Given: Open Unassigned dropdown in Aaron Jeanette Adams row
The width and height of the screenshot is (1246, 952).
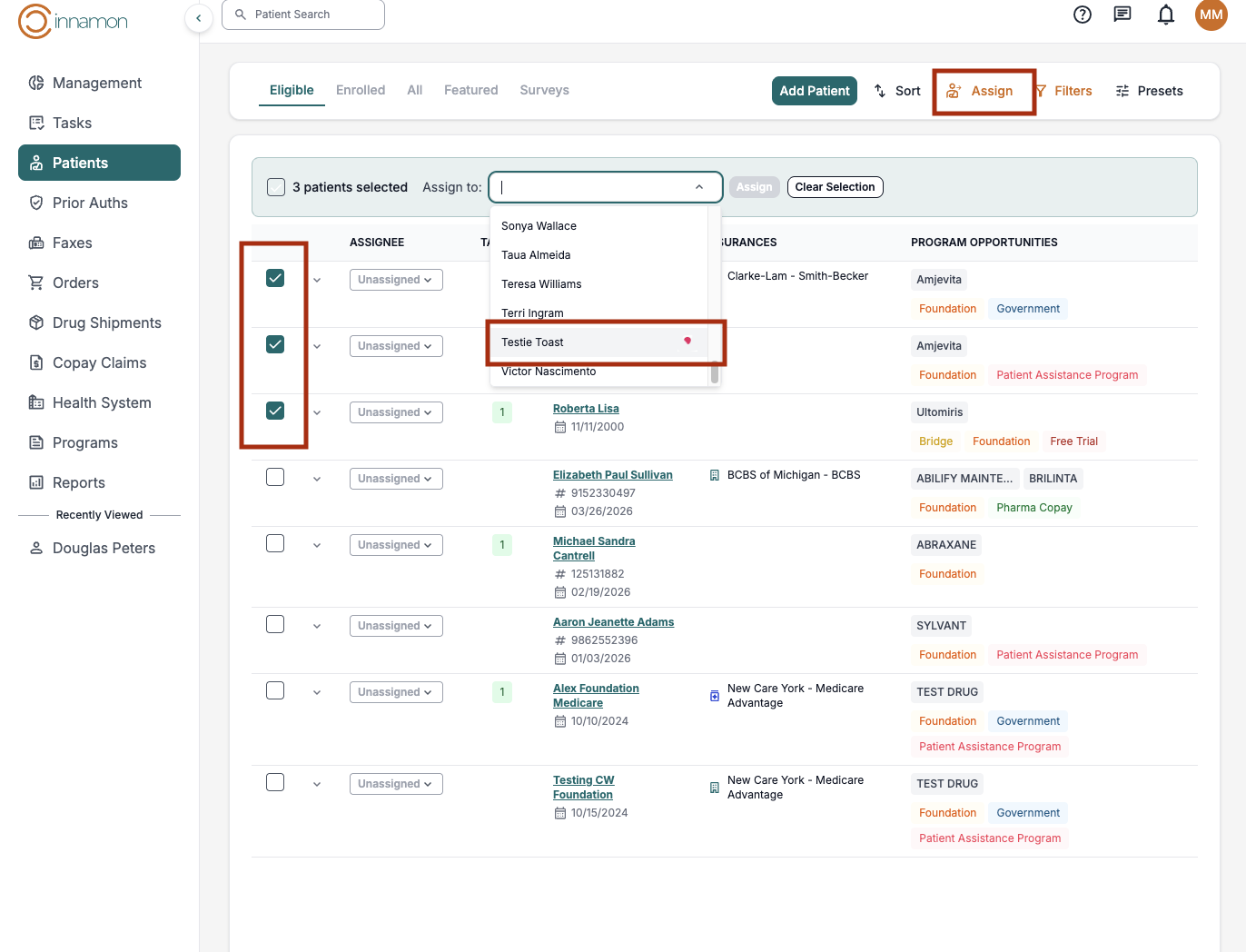Looking at the screenshot, I should tap(396, 626).
